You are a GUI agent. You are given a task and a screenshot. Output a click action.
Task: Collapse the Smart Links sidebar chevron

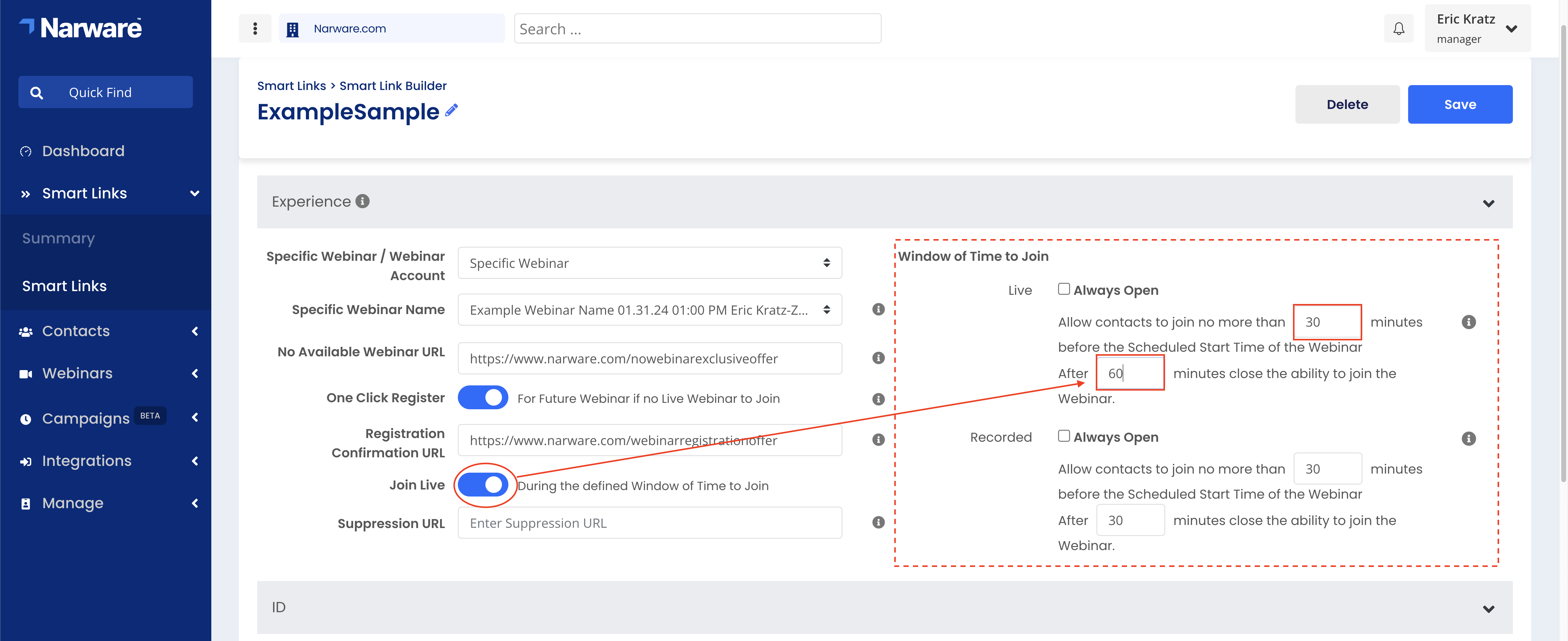pos(195,193)
